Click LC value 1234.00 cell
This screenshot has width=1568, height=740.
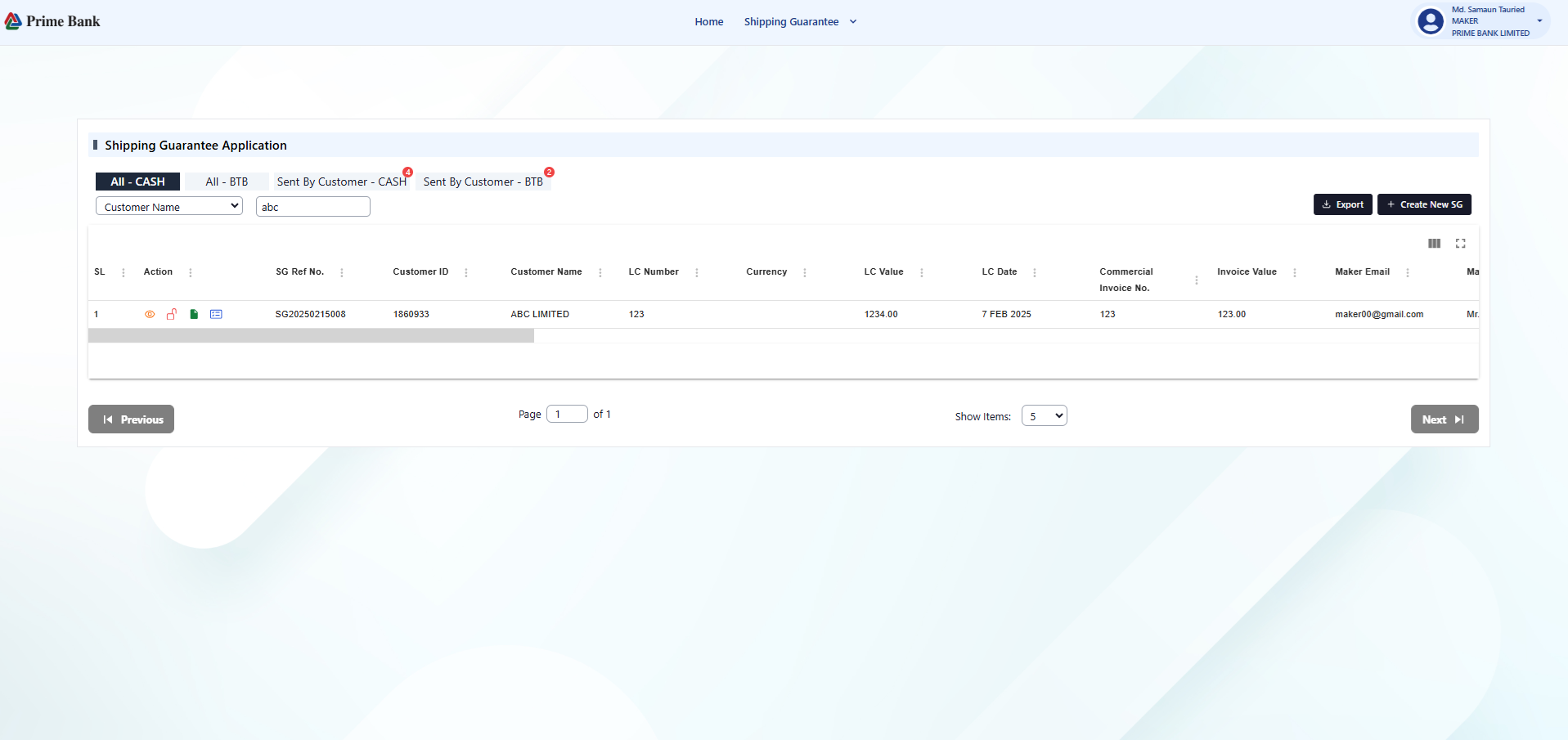(x=881, y=314)
